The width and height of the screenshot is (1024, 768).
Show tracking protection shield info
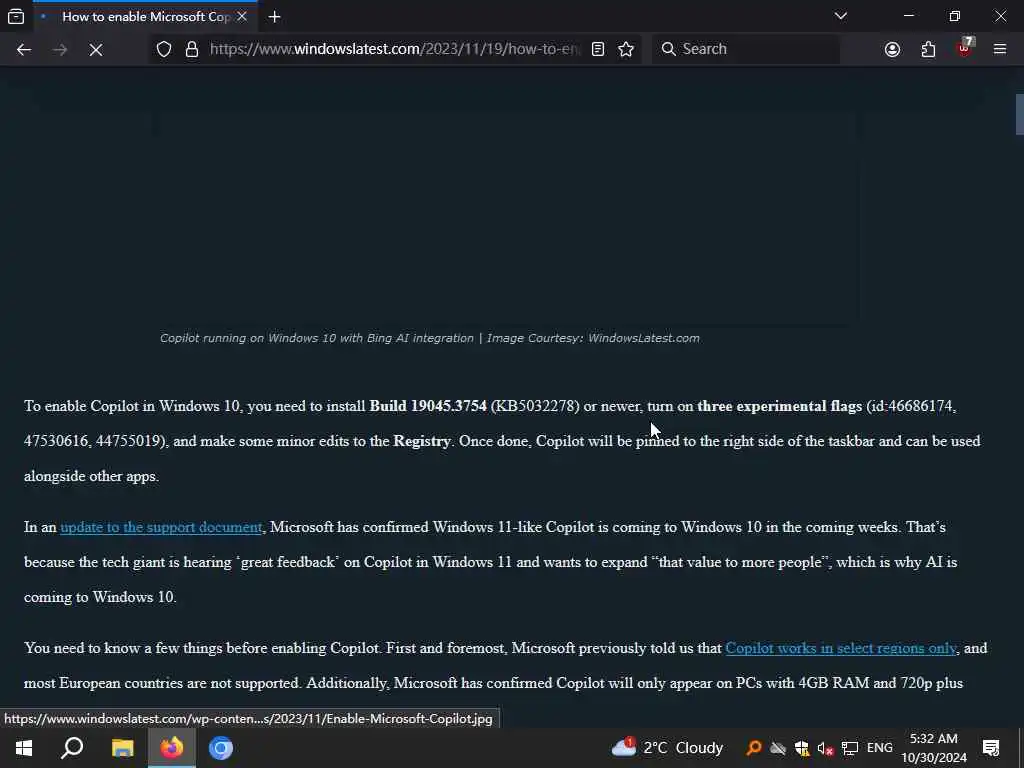pyautogui.click(x=164, y=49)
